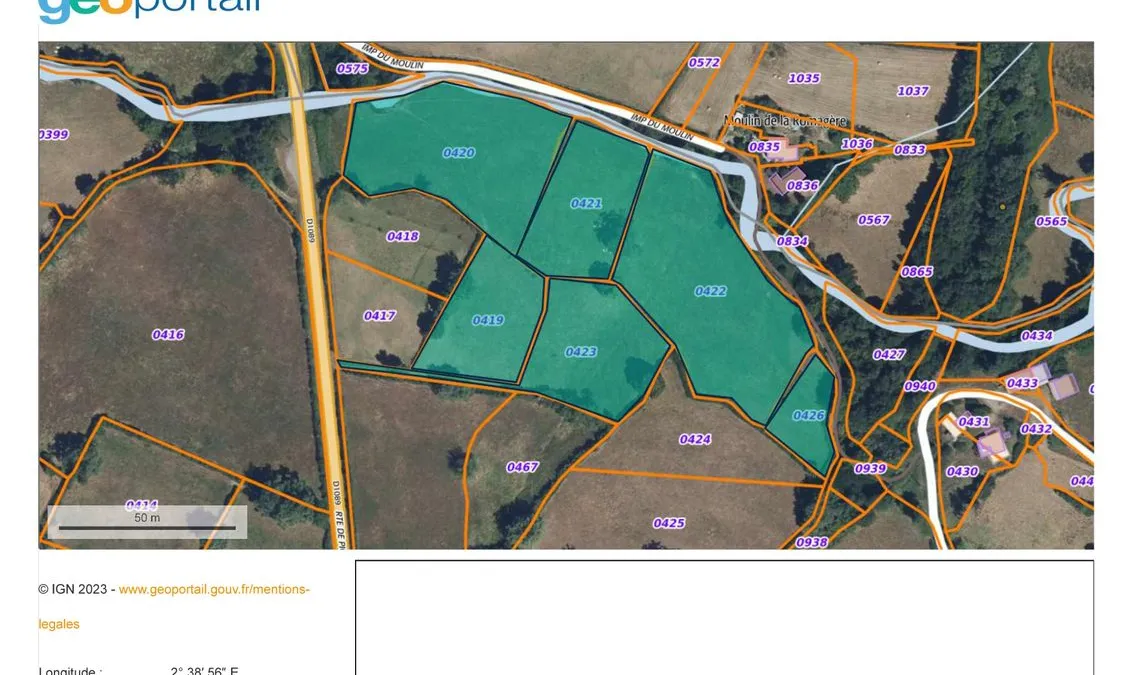Click the Moulin de la Romagère place label
The height and width of the screenshot is (675, 1132).
coord(785,121)
